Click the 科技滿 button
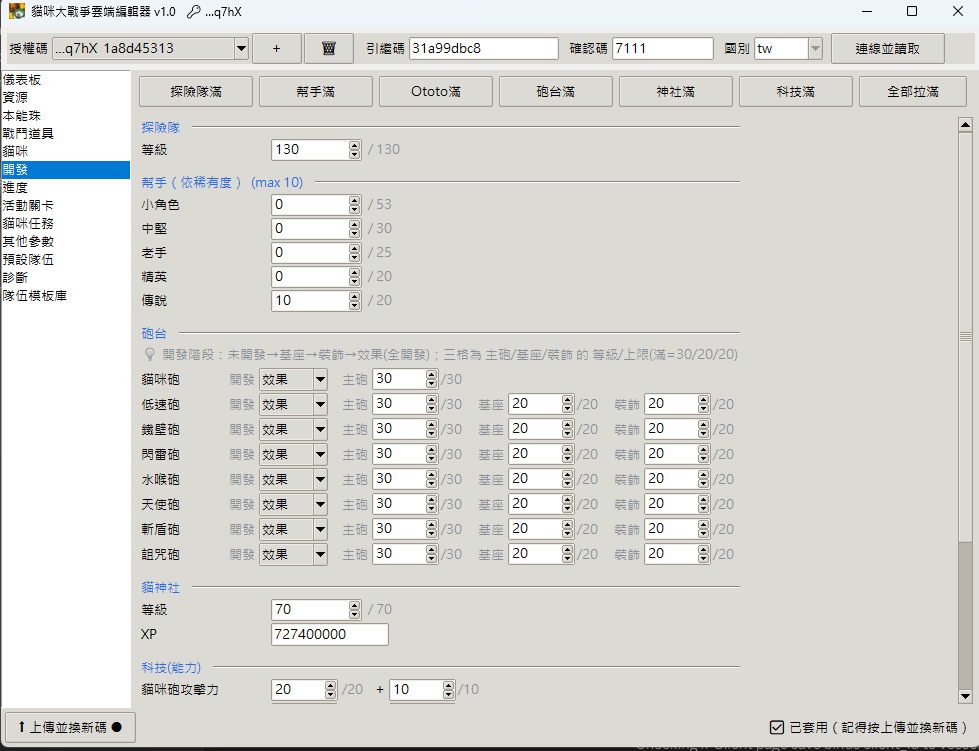979x751 pixels. [795, 92]
